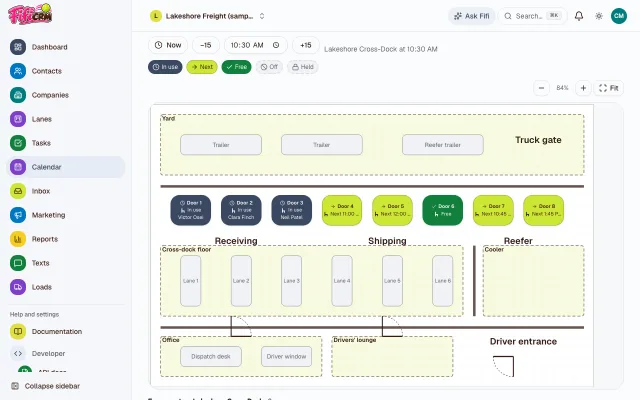
Task: Select Lane 3 on the cross-dock floor
Action: point(291,281)
